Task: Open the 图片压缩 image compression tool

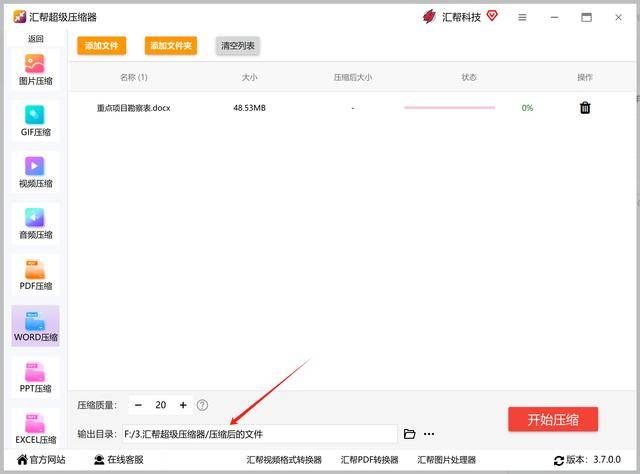Action: point(36,69)
